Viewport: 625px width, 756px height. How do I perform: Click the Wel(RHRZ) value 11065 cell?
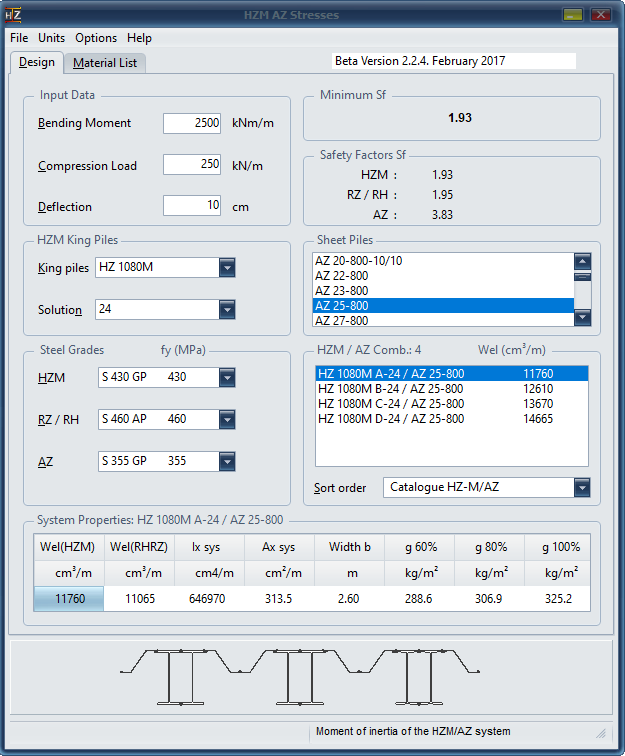(139, 599)
